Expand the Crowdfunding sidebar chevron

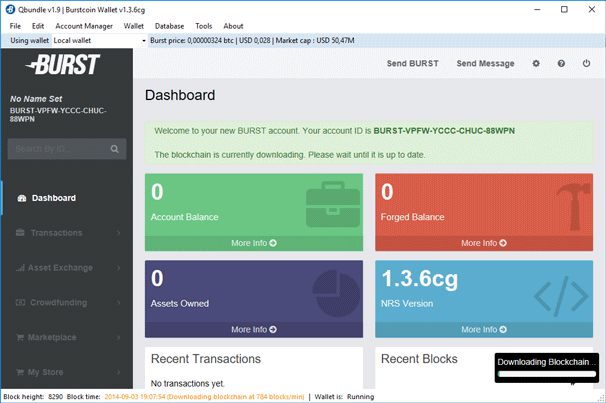click(x=119, y=303)
